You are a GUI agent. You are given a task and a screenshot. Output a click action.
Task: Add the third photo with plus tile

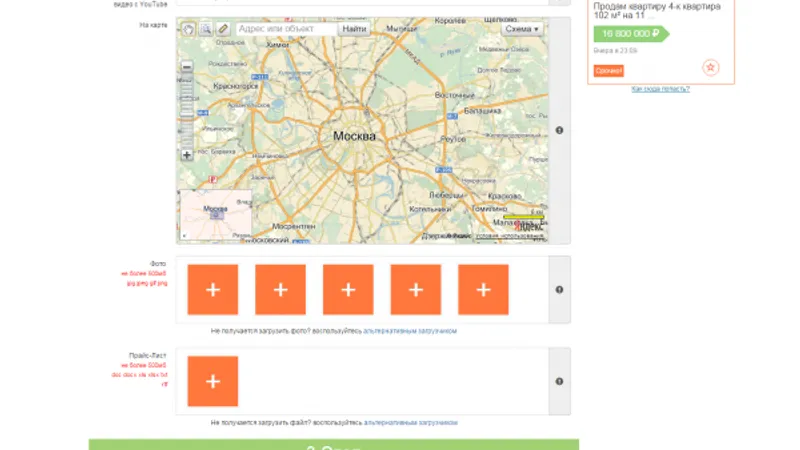tap(348, 289)
